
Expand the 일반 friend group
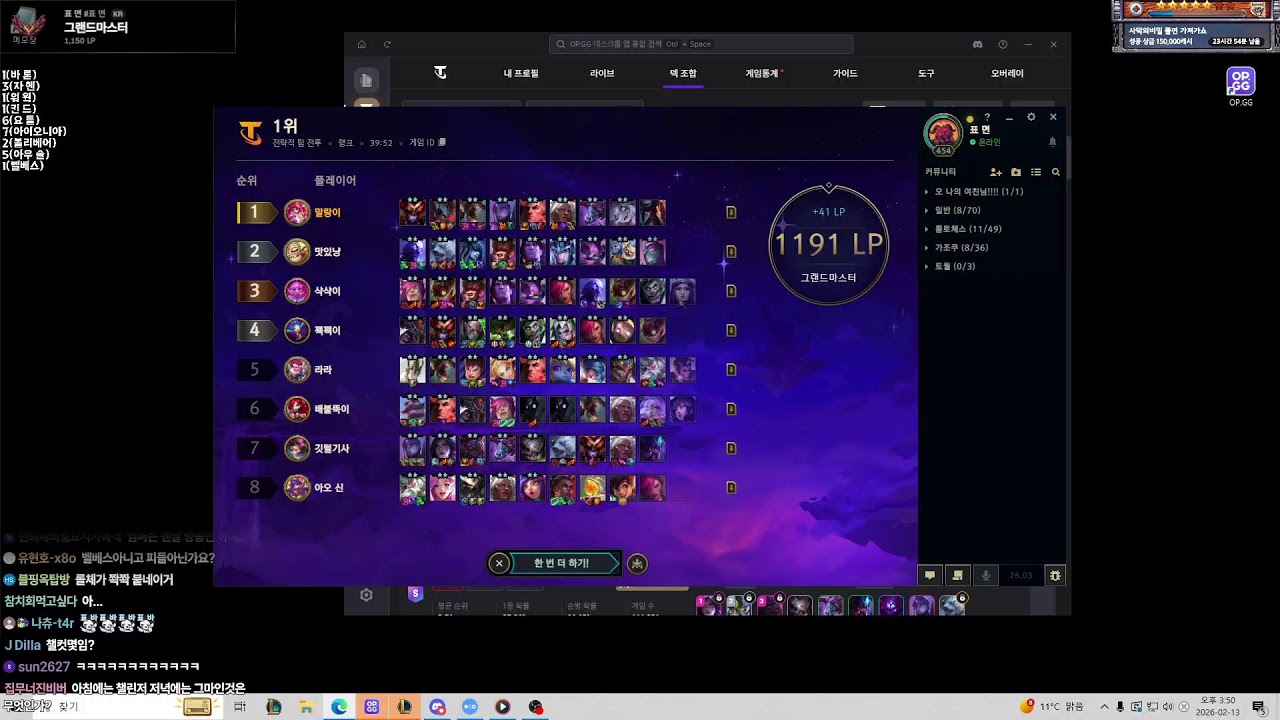pos(952,210)
